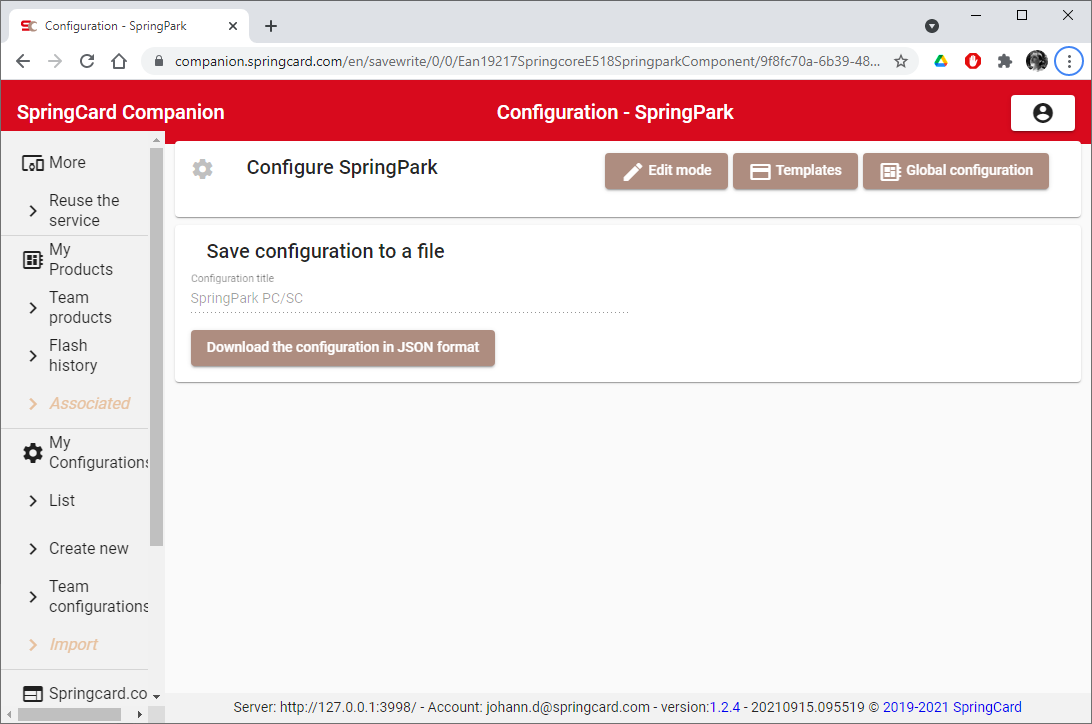Open the green Drive extension icon
1092x724 pixels.
tap(941, 60)
